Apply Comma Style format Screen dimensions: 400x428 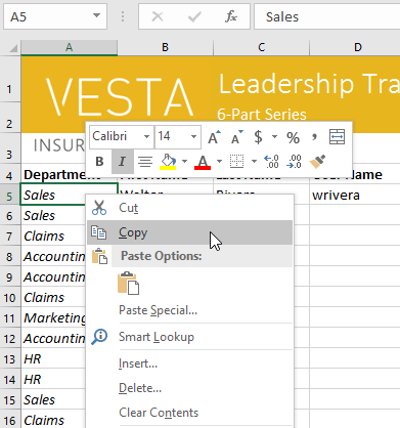[x=314, y=137]
